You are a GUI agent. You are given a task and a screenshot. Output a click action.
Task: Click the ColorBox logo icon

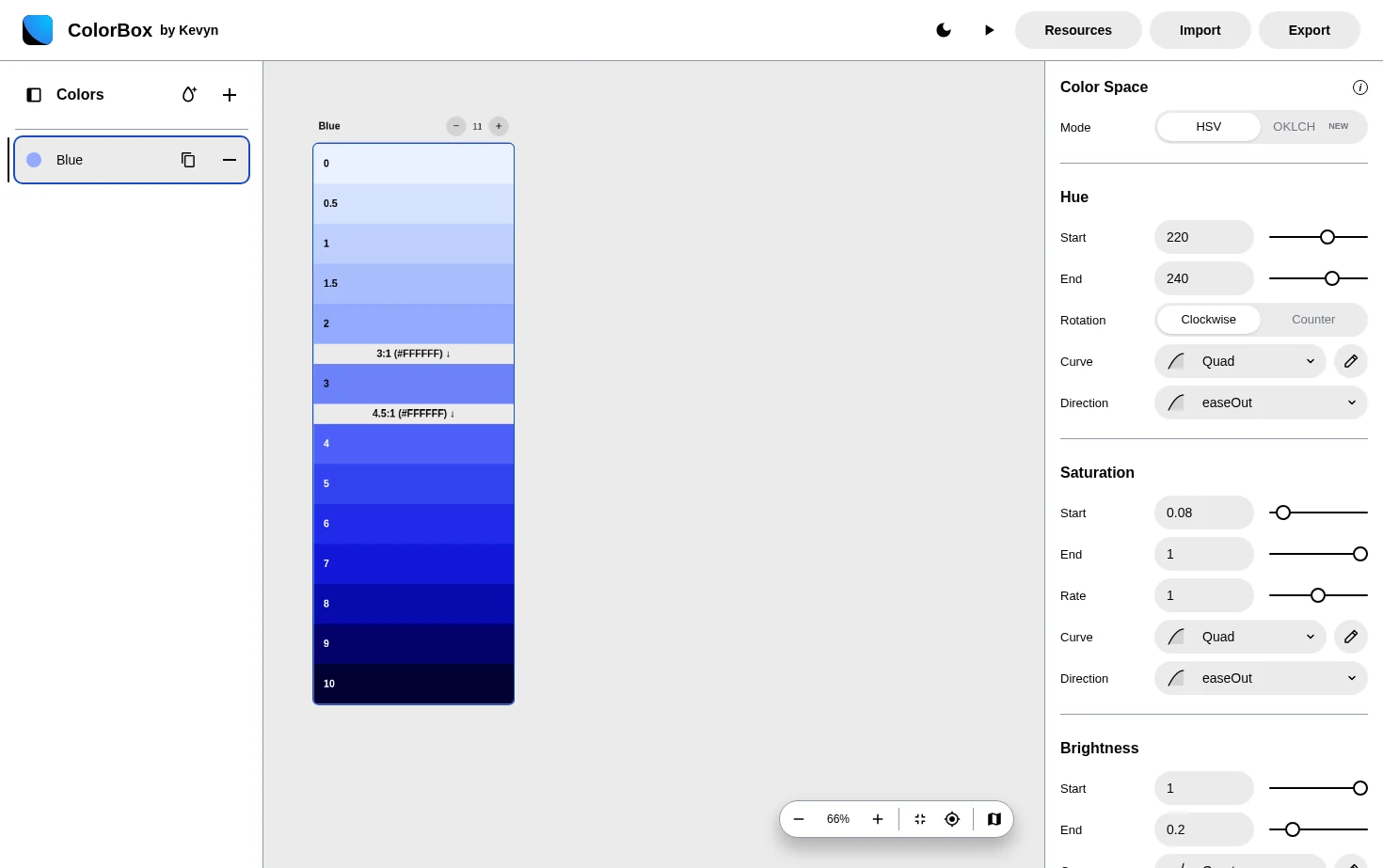point(38,30)
